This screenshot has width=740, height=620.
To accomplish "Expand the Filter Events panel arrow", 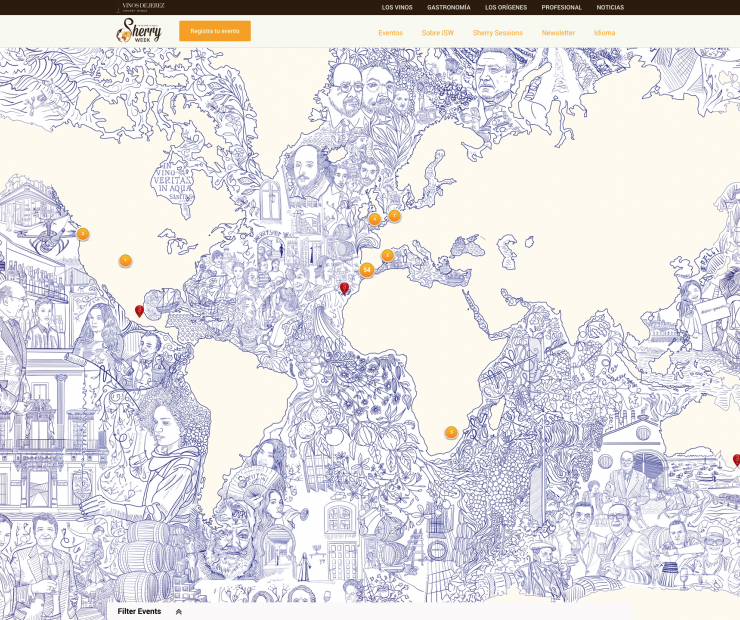I will (178, 612).
